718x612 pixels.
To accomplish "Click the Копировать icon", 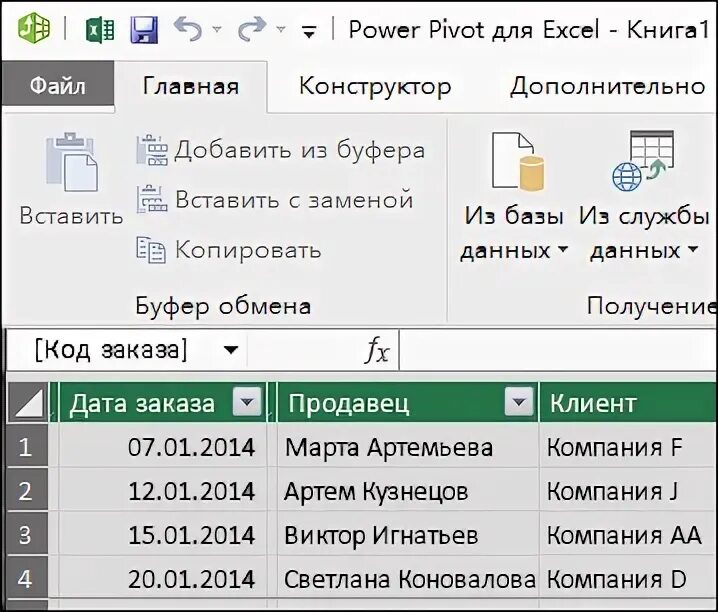I will pos(151,250).
